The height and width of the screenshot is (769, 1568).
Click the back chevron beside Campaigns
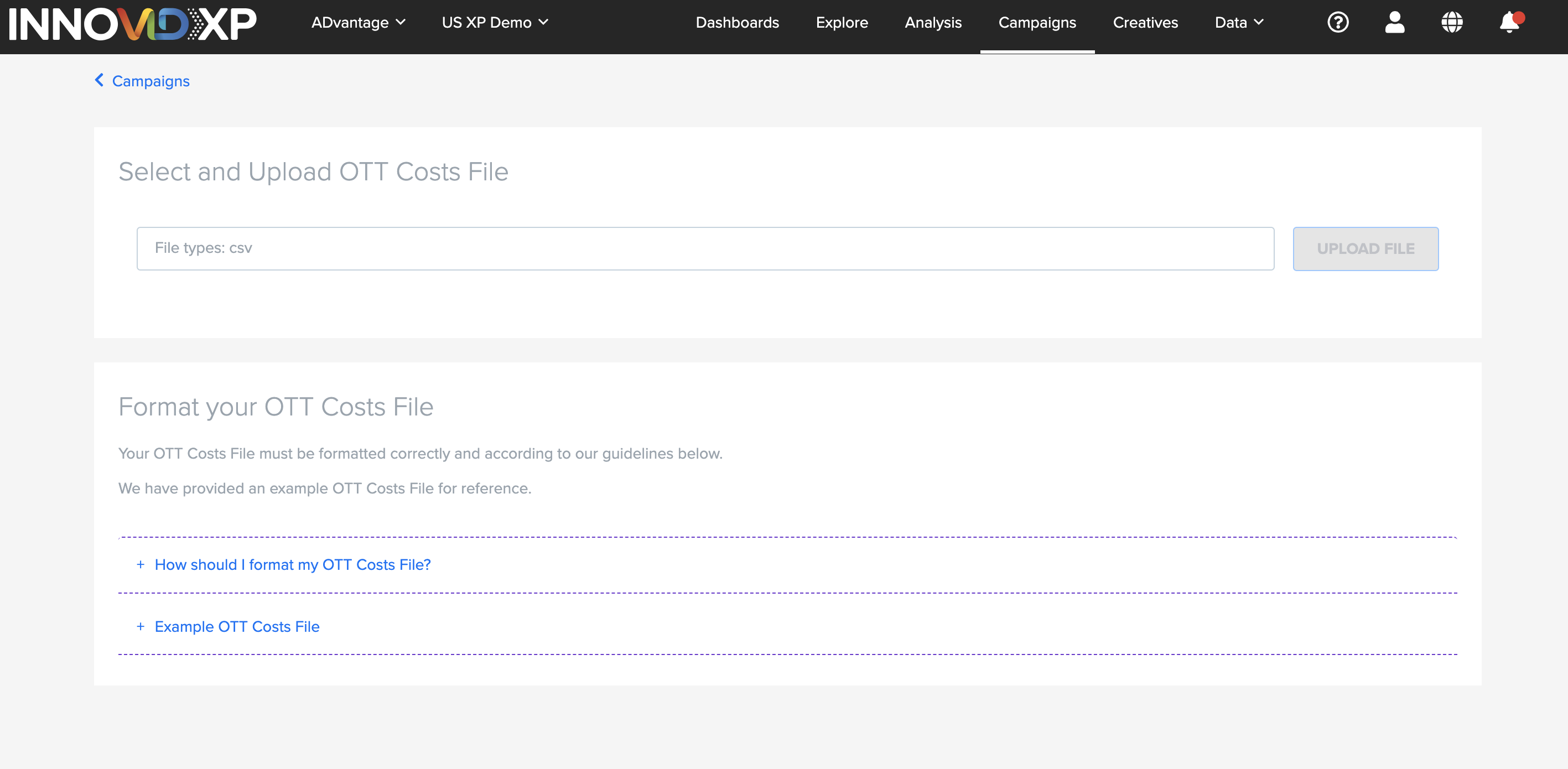tap(99, 80)
